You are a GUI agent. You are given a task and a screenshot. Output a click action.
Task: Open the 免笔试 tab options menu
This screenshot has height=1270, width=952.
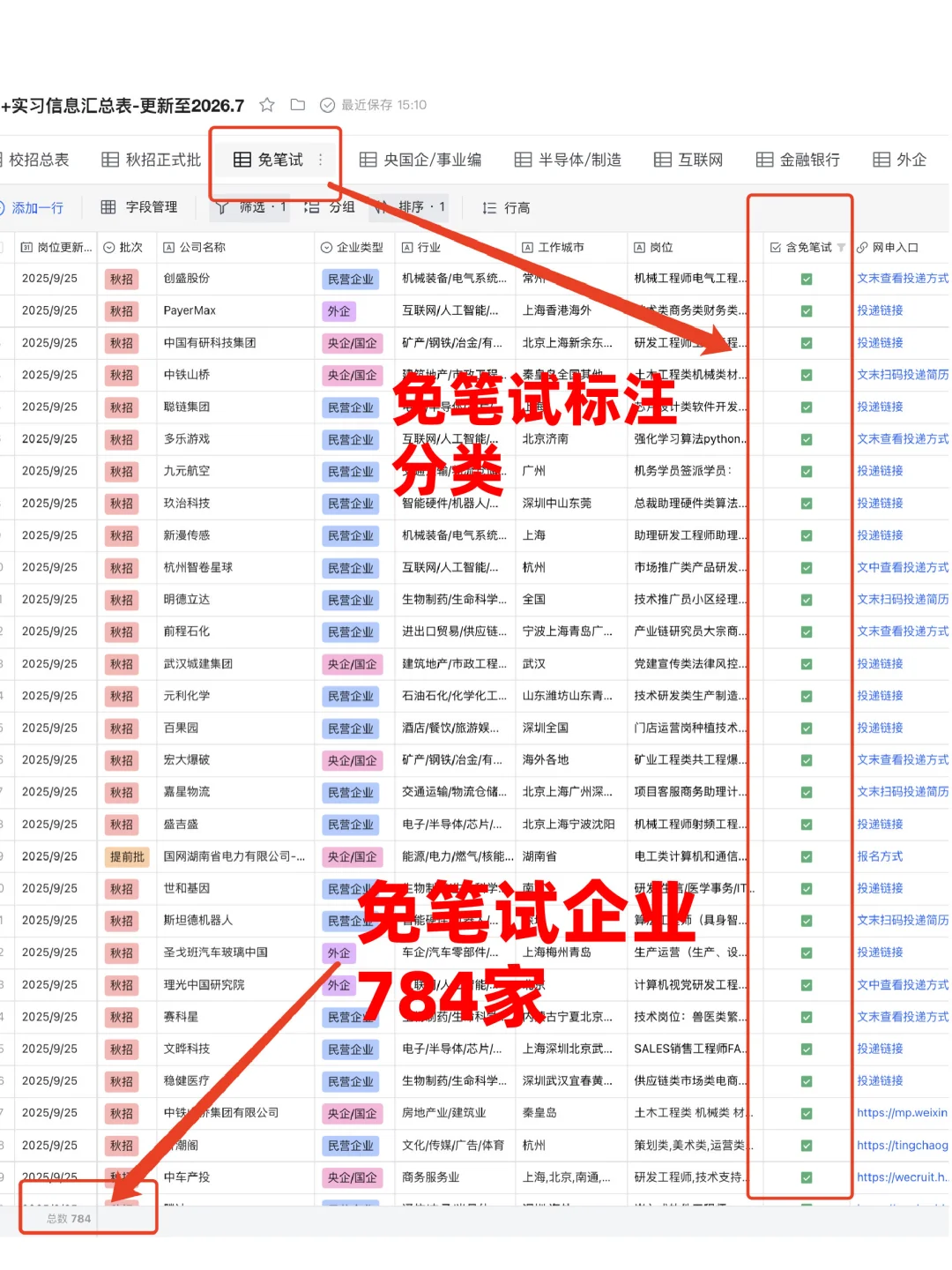tap(321, 160)
